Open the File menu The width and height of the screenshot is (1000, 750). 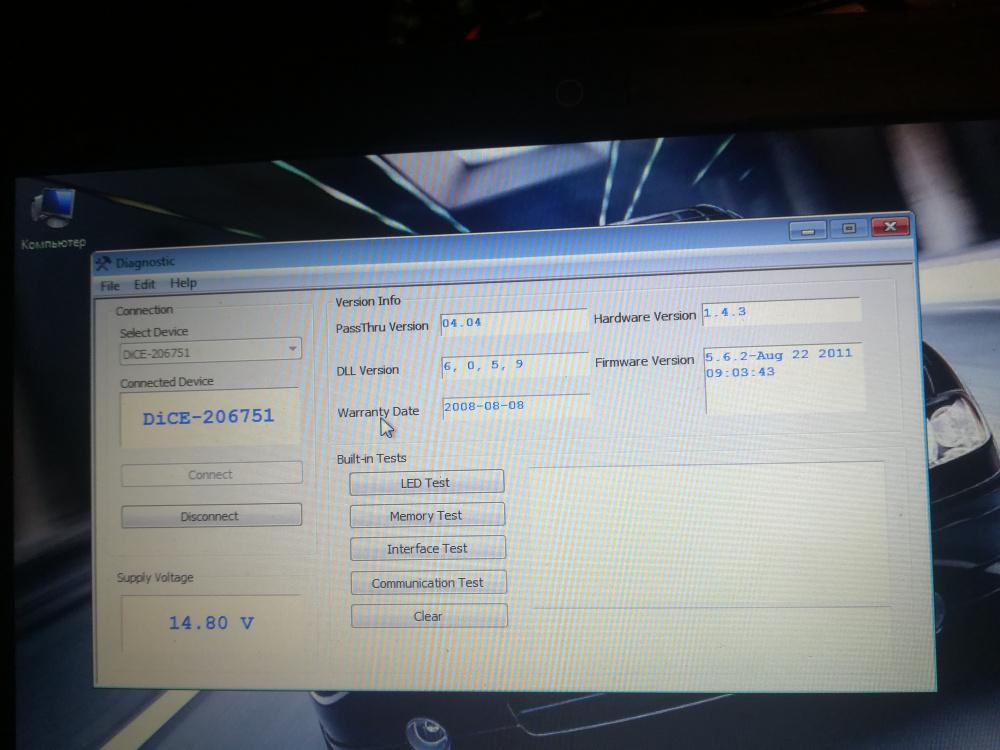pyautogui.click(x=110, y=286)
